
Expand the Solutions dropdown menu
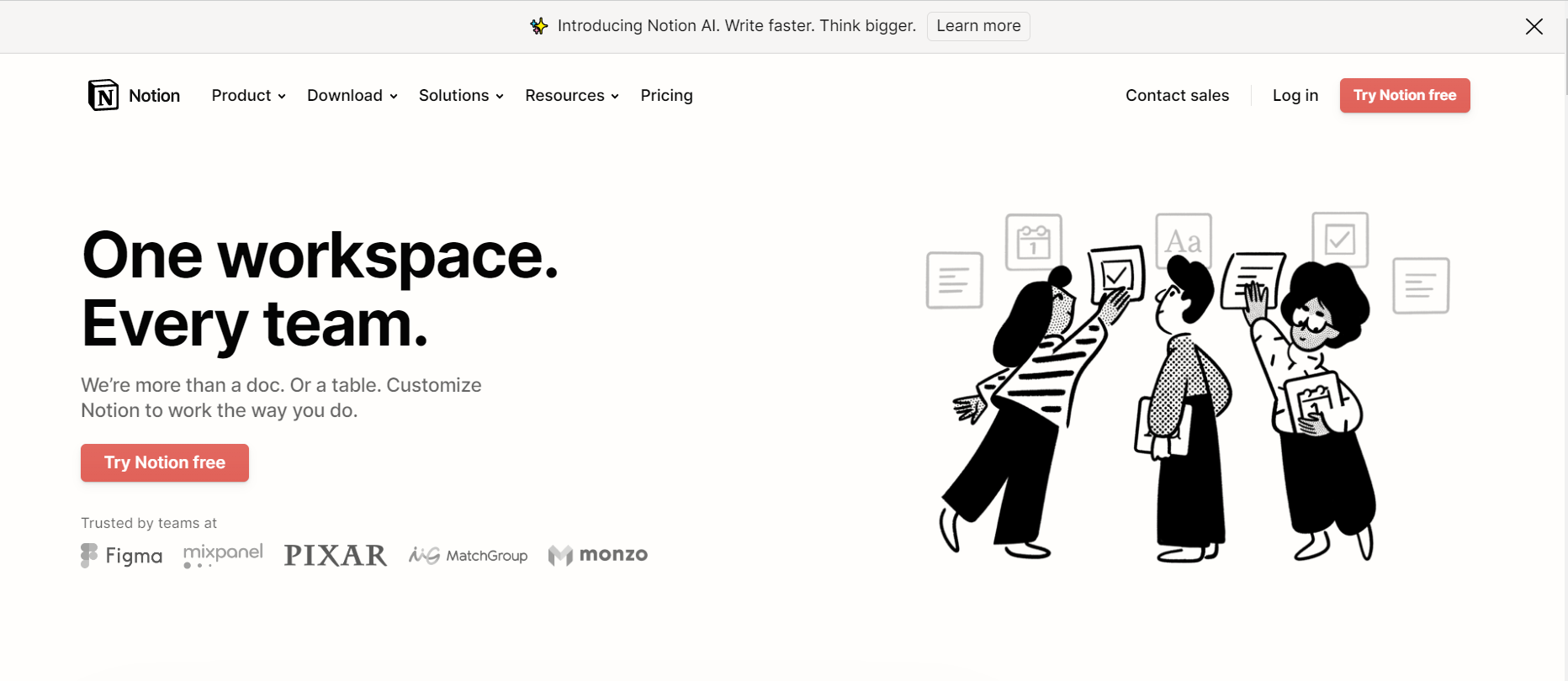[x=462, y=96]
